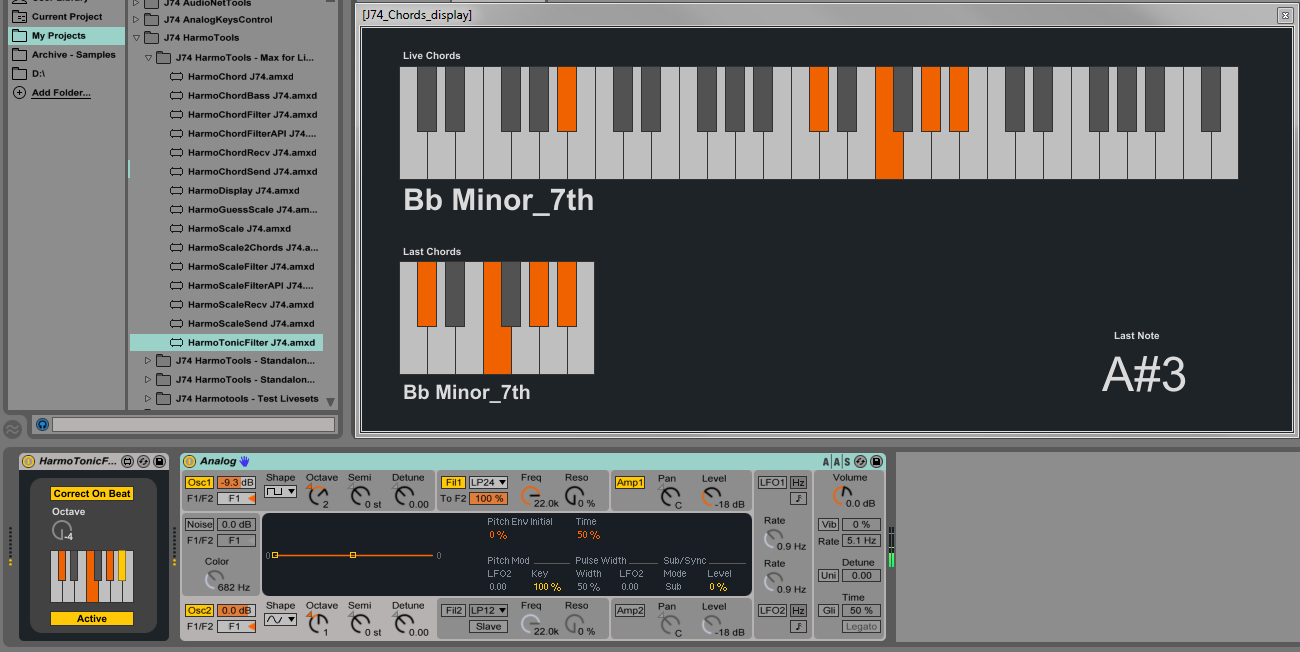The width and height of the screenshot is (1300, 652).
Task: Select the LFO1 note-sync icon button
Action: coord(798,499)
